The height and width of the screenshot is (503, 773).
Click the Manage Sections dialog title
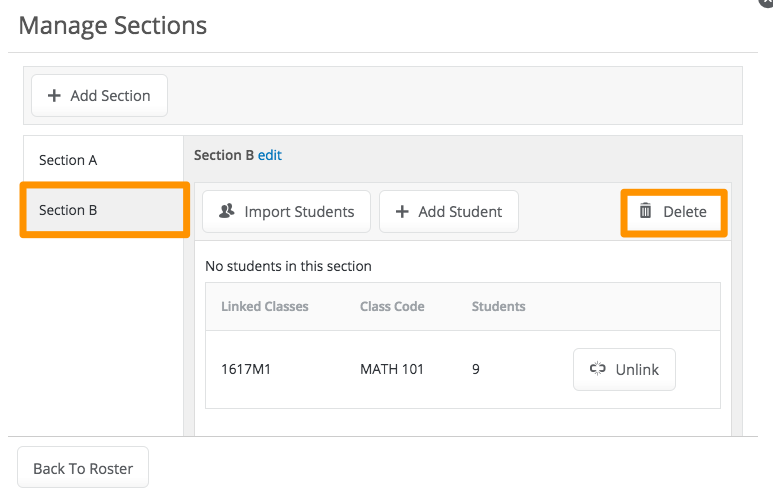pyautogui.click(x=113, y=25)
